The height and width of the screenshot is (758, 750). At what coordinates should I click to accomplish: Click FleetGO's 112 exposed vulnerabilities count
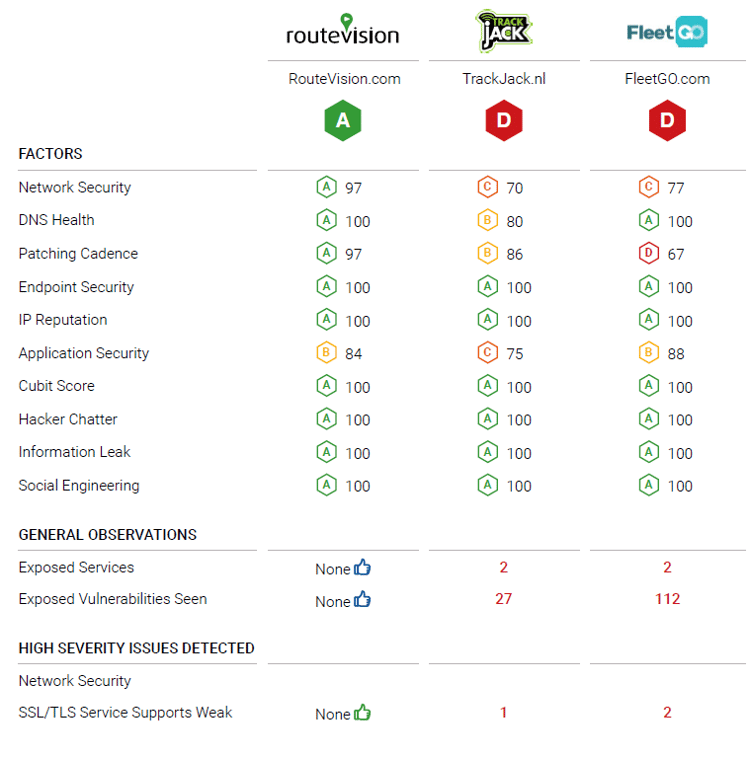click(x=667, y=599)
